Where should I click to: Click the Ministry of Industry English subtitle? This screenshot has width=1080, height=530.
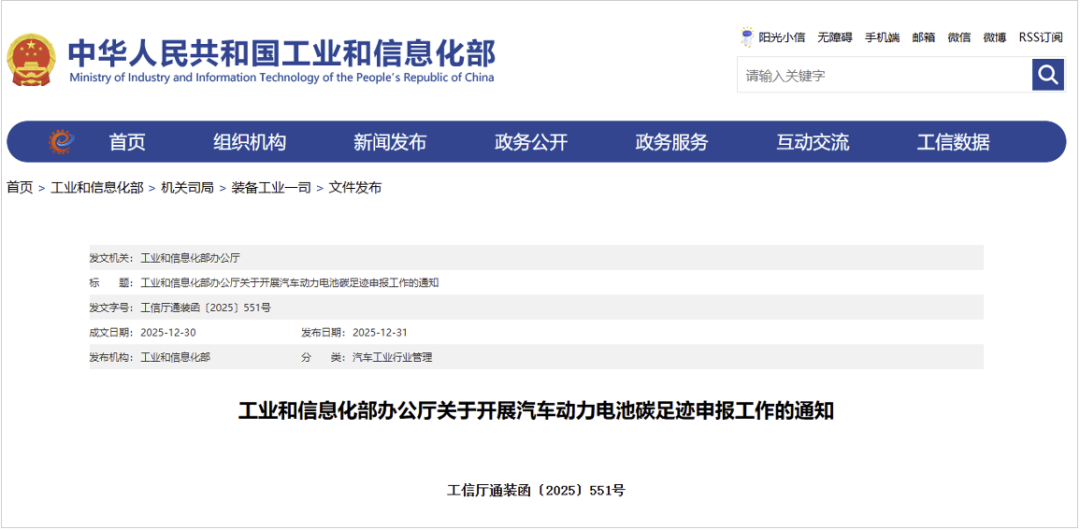pos(282,78)
